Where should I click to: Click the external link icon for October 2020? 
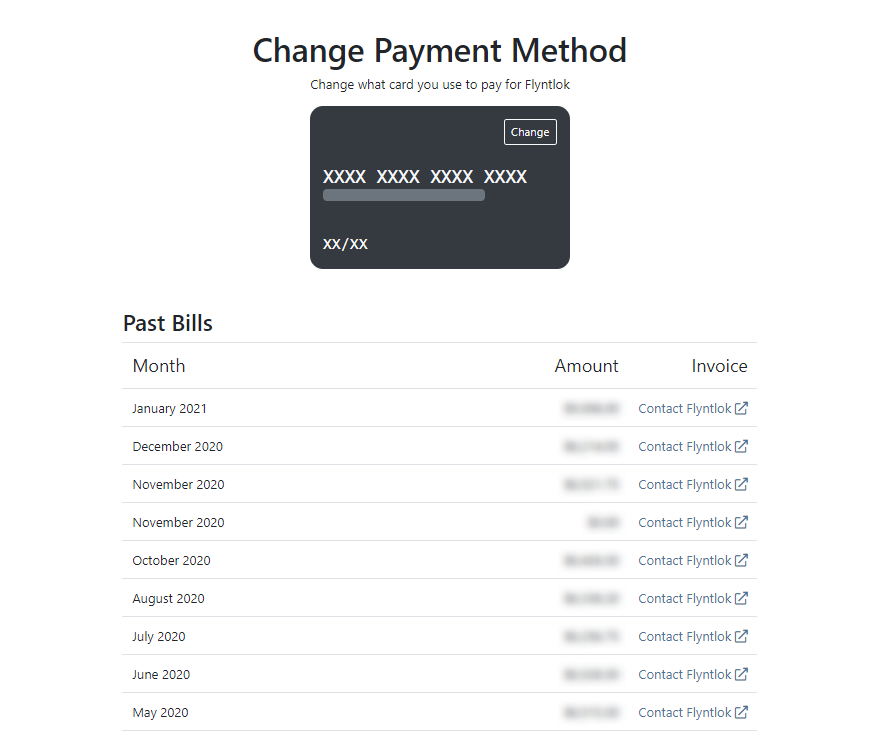tap(741, 560)
